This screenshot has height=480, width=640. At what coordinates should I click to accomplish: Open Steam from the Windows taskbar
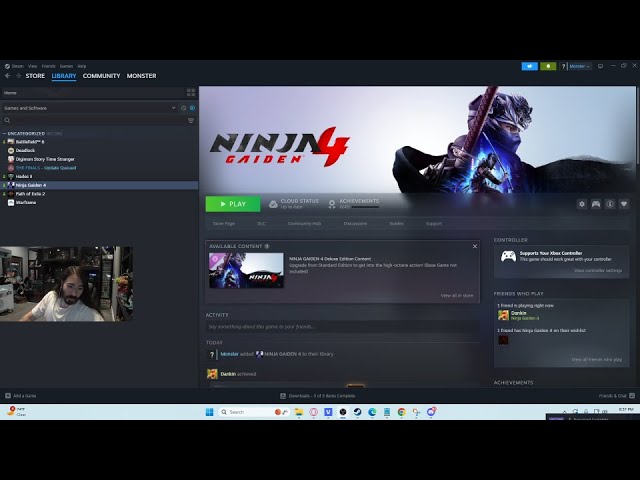(x=357, y=412)
